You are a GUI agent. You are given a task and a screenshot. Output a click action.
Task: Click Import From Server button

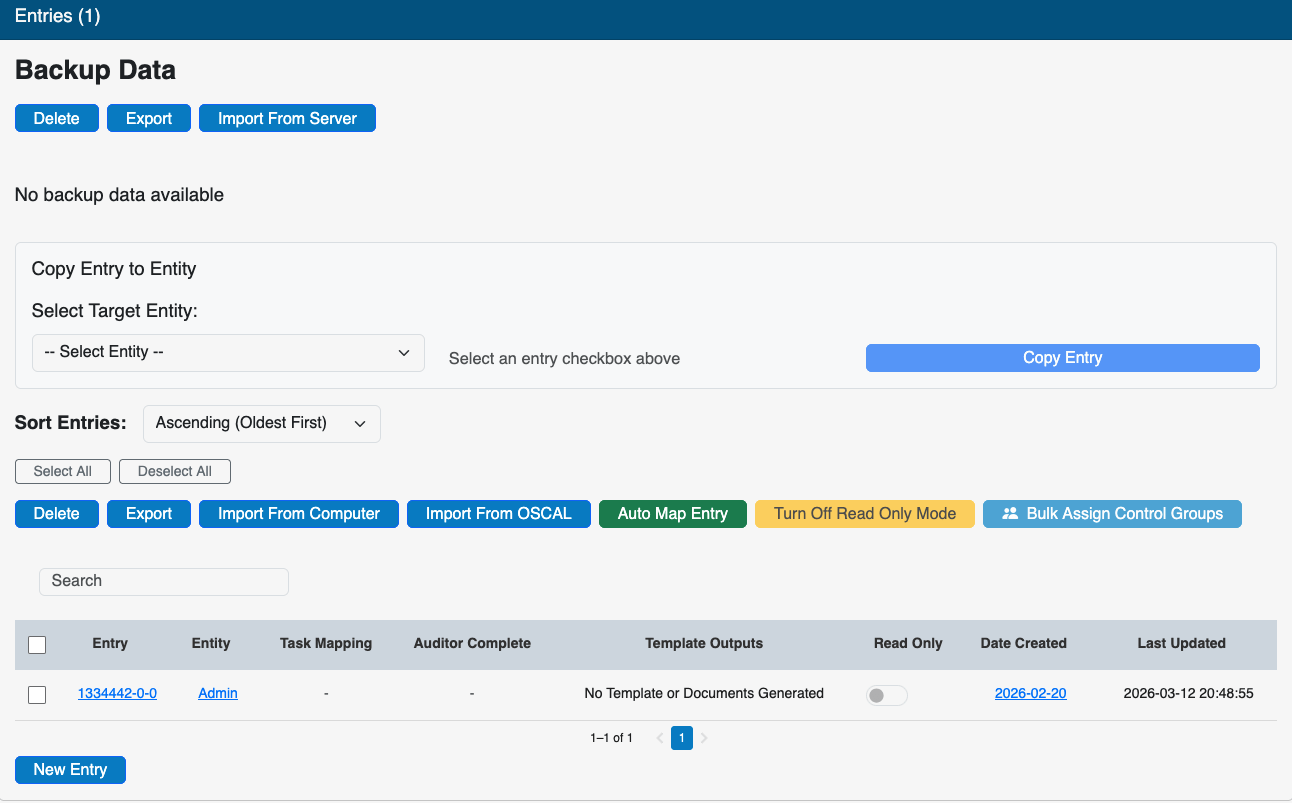pos(287,118)
